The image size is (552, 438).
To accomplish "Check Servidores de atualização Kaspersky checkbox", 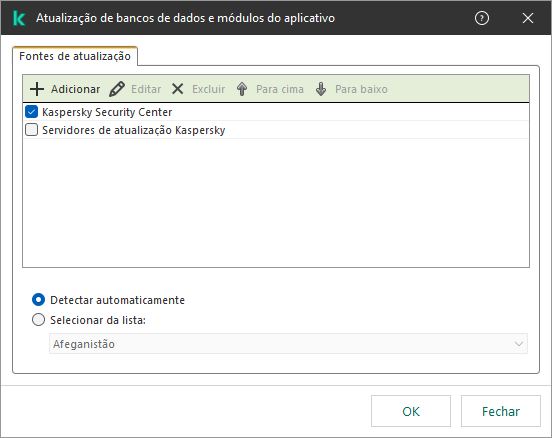I will coord(31,130).
